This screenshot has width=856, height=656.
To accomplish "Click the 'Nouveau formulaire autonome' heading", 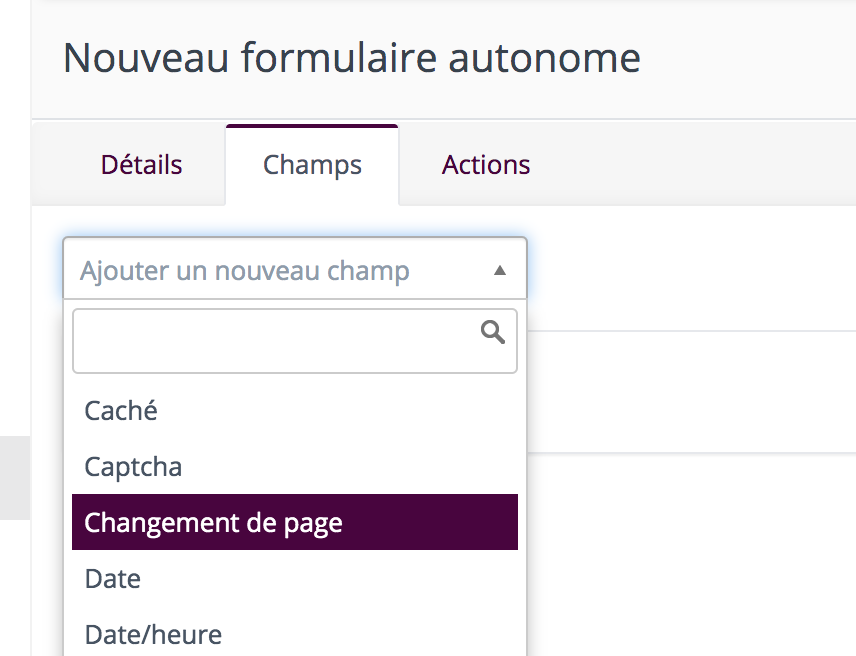I will 352,58.
